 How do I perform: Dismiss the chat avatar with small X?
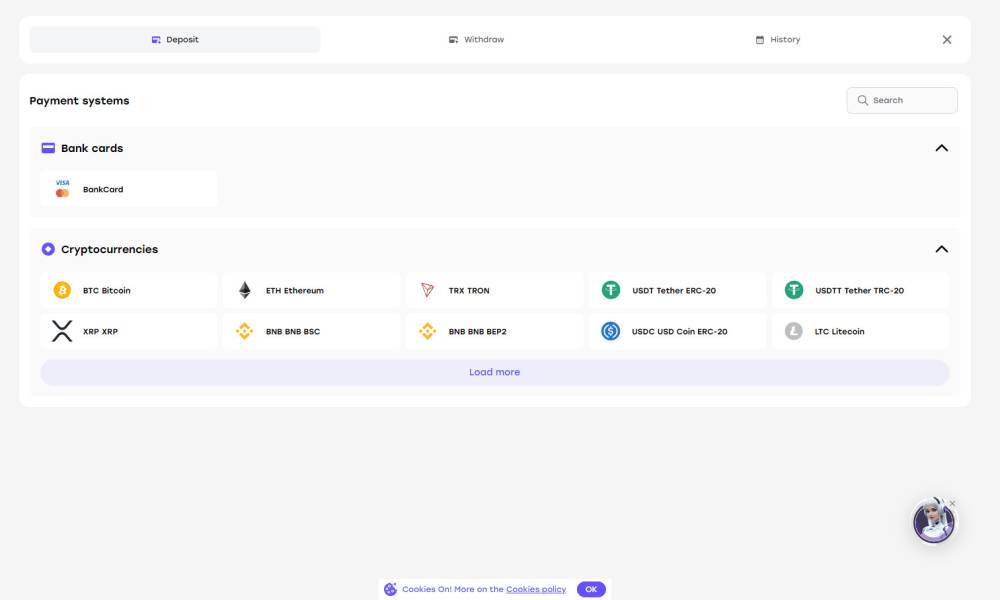[x=952, y=504]
